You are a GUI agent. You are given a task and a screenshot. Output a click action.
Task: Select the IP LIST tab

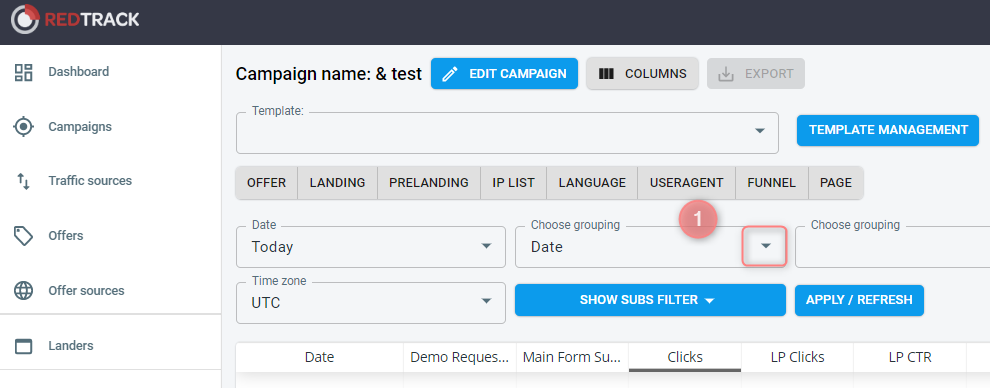(513, 183)
